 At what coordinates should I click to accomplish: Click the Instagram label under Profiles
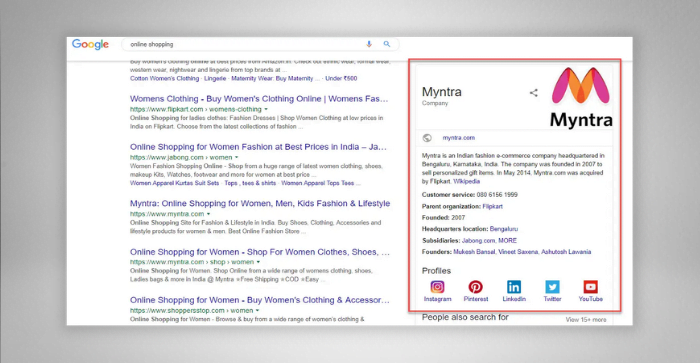click(x=438, y=299)
